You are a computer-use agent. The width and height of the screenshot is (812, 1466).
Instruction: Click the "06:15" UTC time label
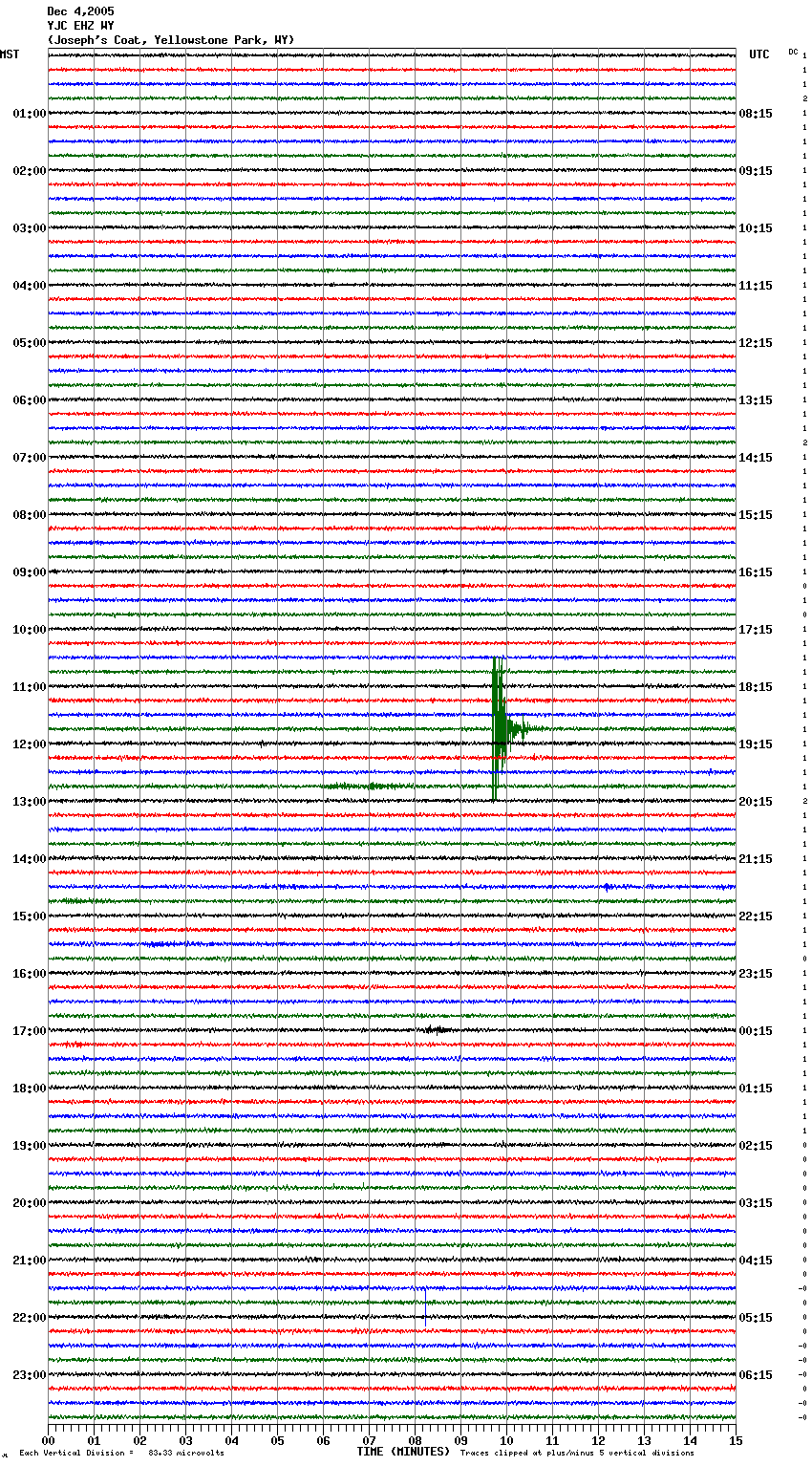[x=756, y=1375]
